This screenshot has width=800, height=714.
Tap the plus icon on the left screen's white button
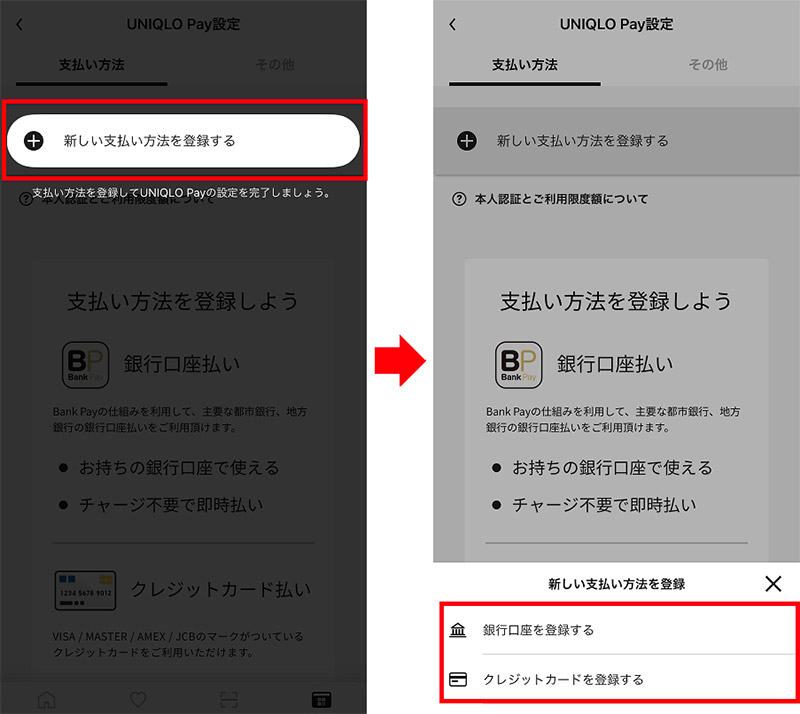point(34,140)
